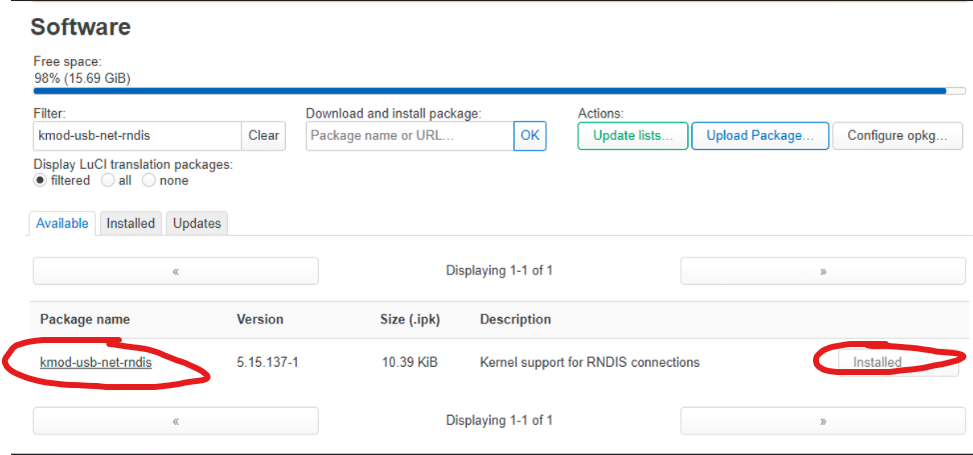Select the 'none' translation radio option

coord(149,181)
